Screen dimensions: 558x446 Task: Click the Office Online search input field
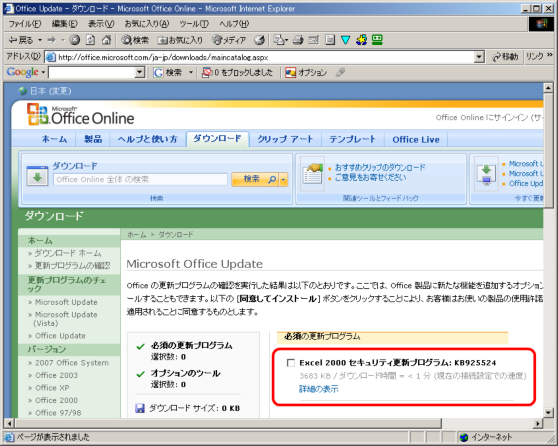click(x=140, y=179)
